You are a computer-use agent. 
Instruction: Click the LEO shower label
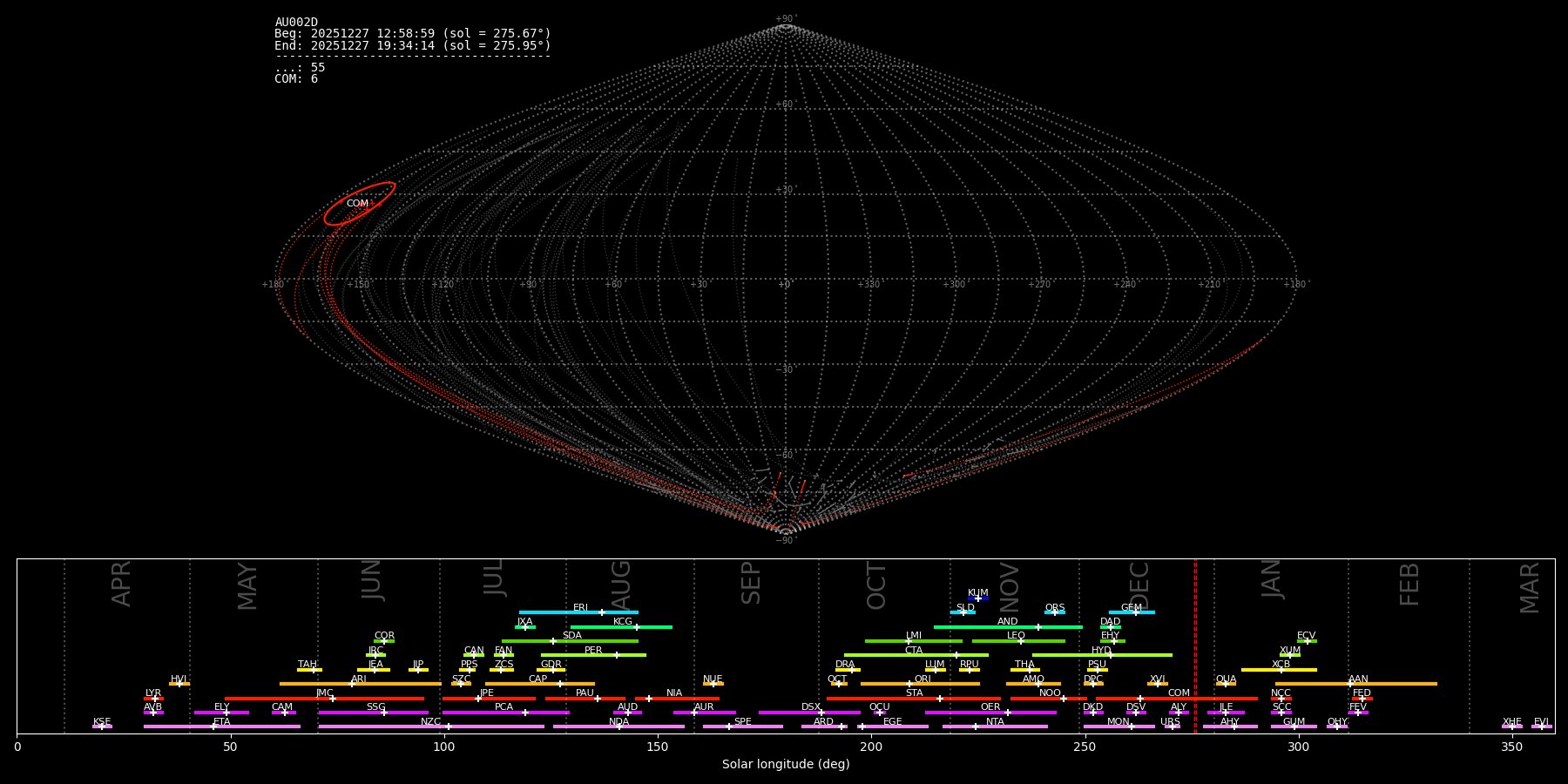click(x=1017, y=636)
